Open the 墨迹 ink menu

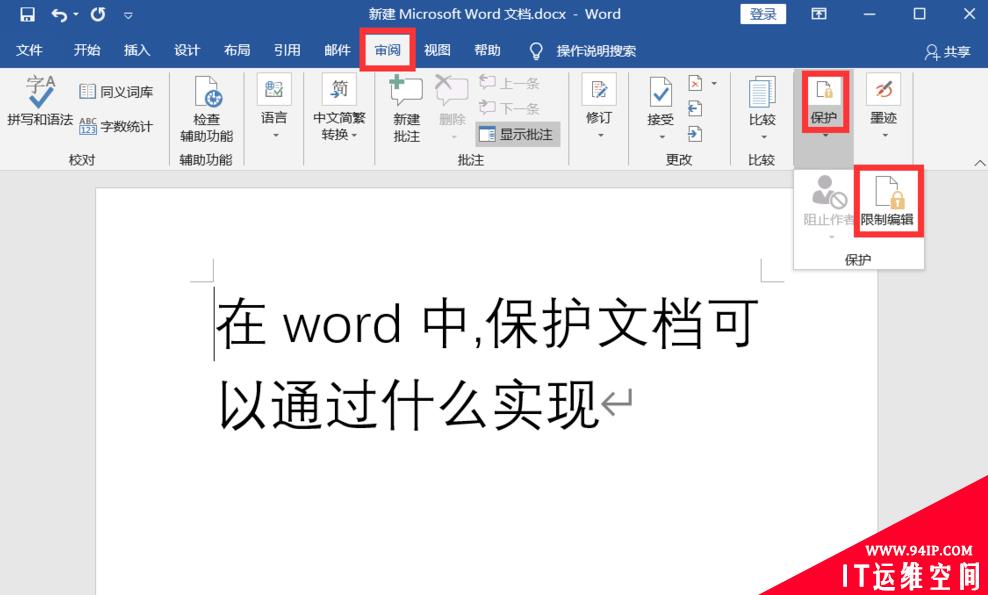883,107
